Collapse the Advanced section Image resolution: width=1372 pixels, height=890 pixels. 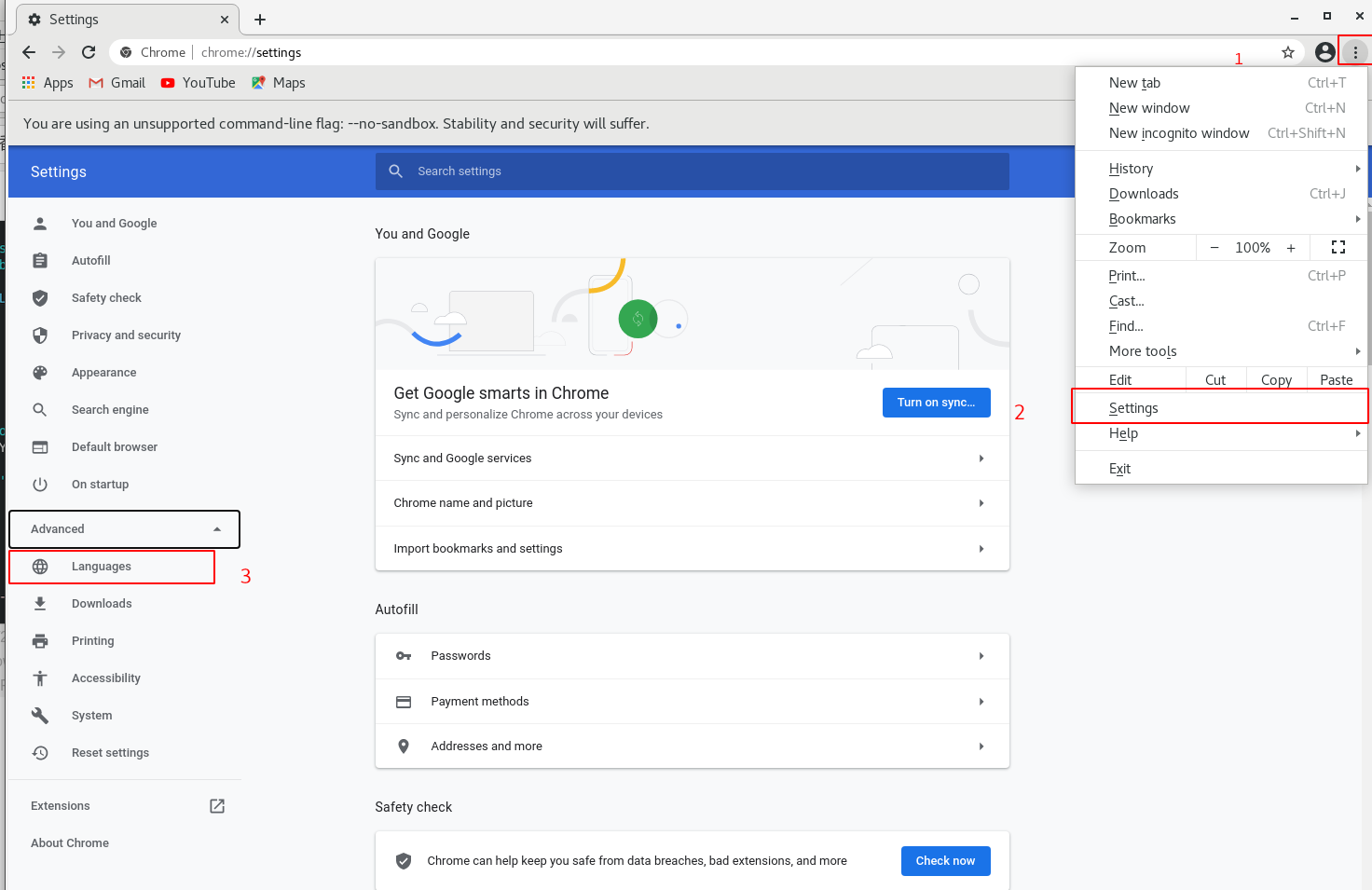pos(124,529)
